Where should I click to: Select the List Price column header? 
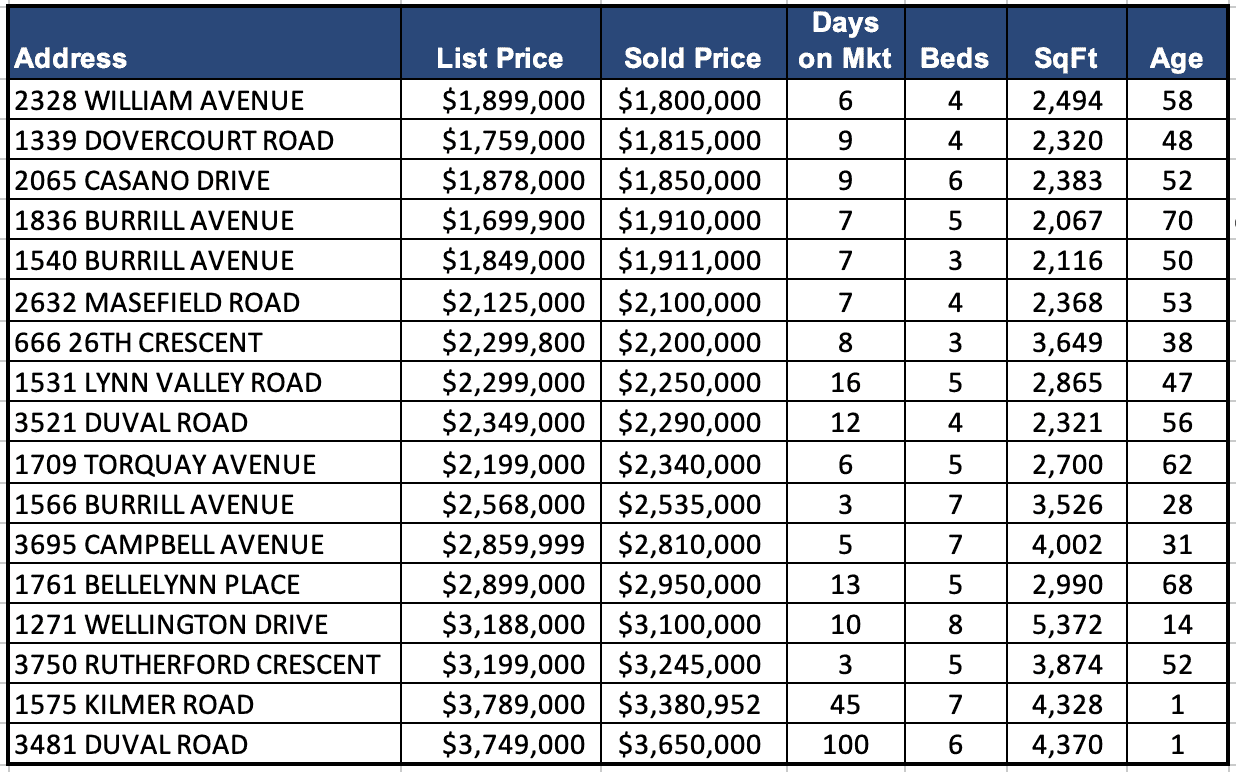click(x=500, y=58)
